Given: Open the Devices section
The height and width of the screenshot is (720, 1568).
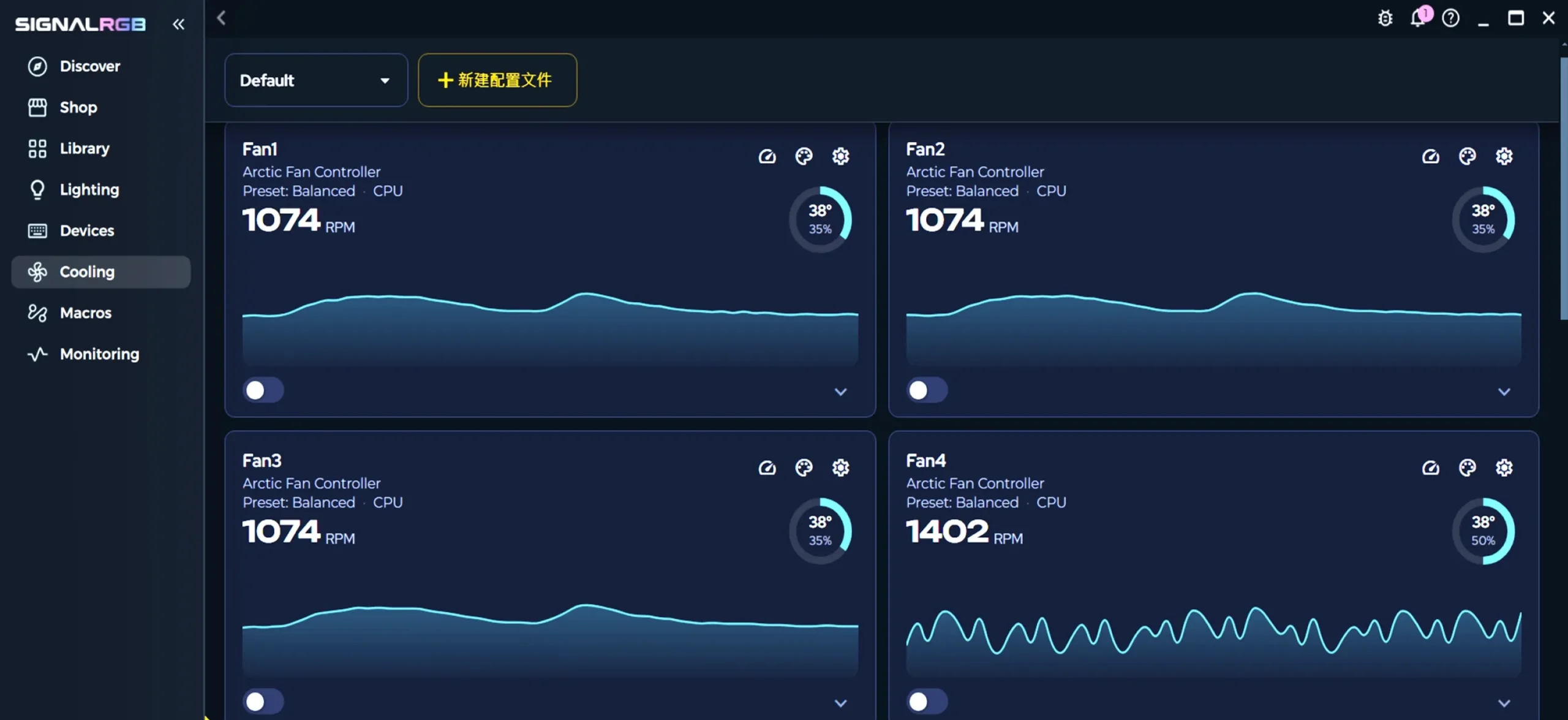Looking at the screenshot, I should 101,230.
